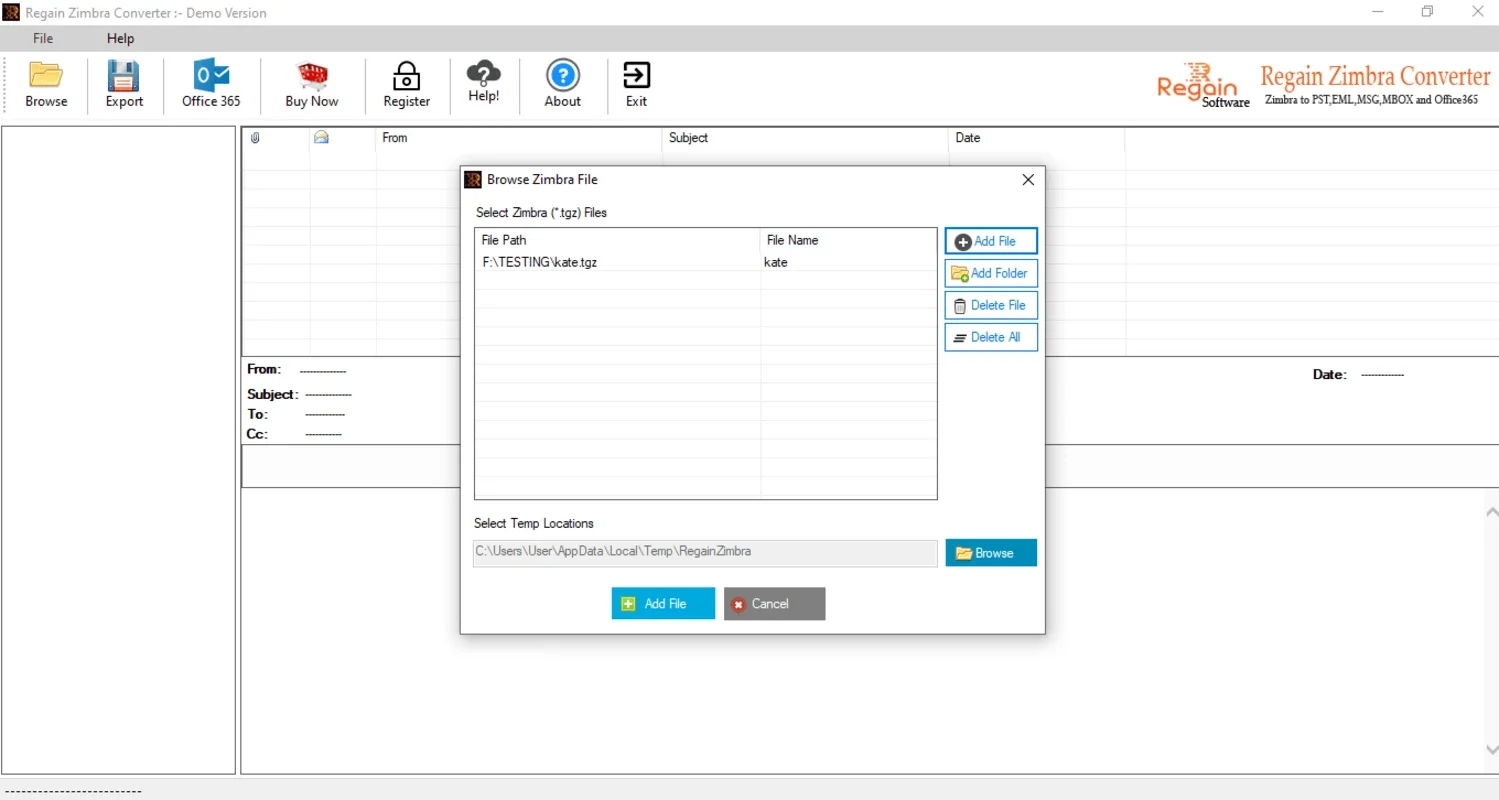The height and width of the screenshot is (800, 1499).
Task: Click the Browse Zimbra File dialog title icon
Action: pos(474,180)
